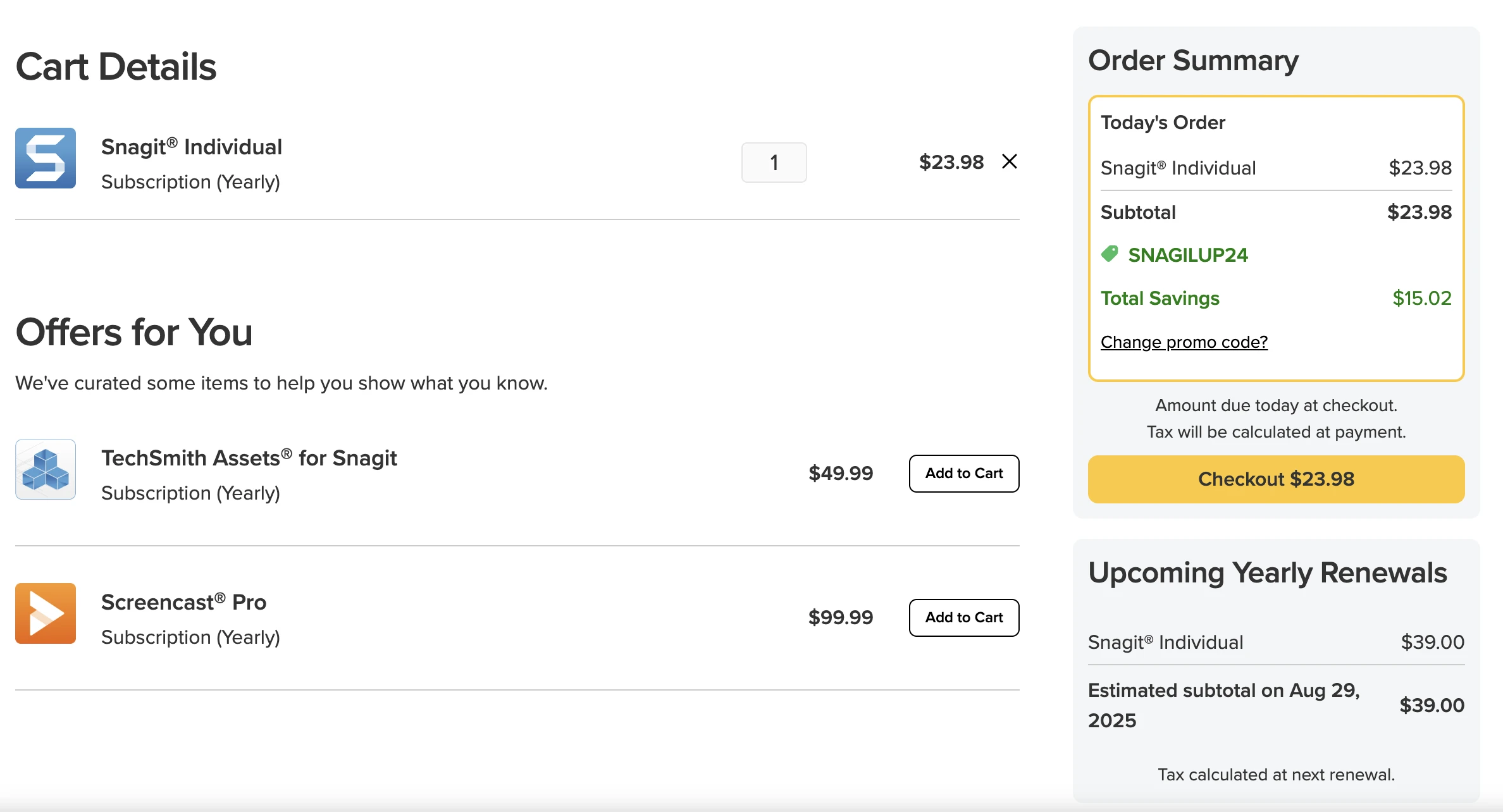Click the TechSmith Assets cubes icon
Viewport: 1503px width, 812px height.
(46, 469)
